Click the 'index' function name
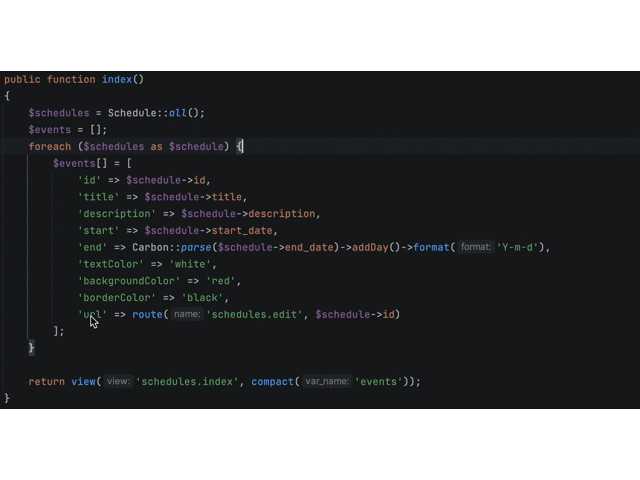Viewport: 640px width, 480px height. point(117,79)
